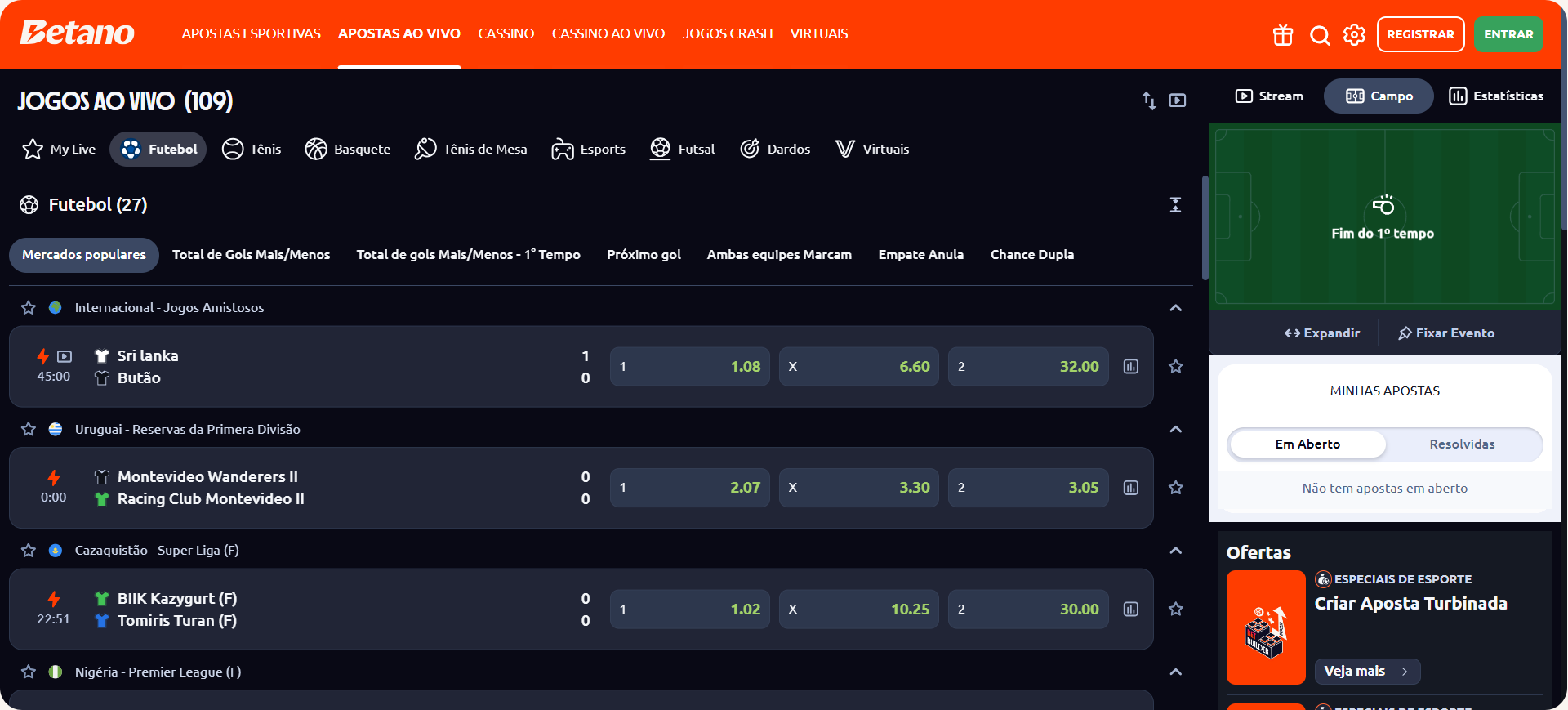Viewport: 1568px width, 710px height.
Task: Click the football pitch live tracker
Action: pos(1384,217)
